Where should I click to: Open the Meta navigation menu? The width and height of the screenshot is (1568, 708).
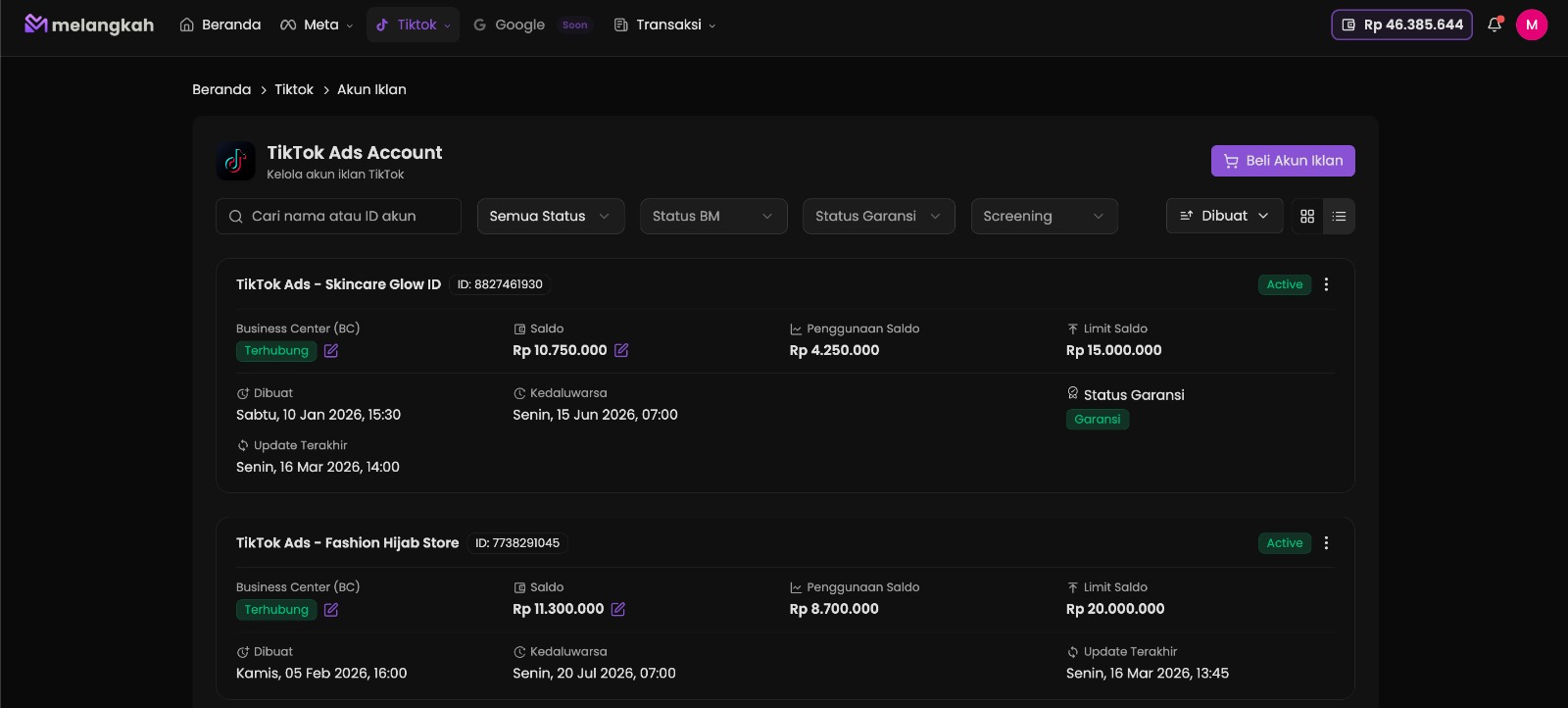[317, 25]
